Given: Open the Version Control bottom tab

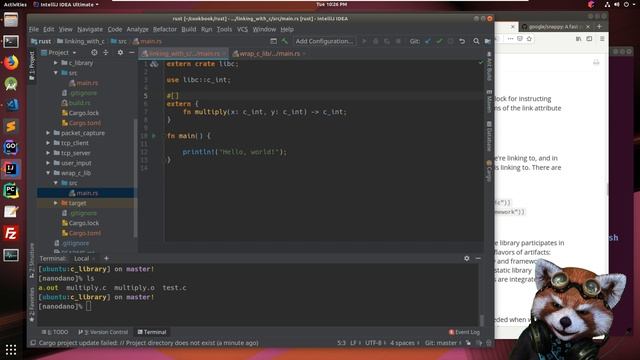Looking at the screenshot, I should pyautogui.click(x=103, y=332).
